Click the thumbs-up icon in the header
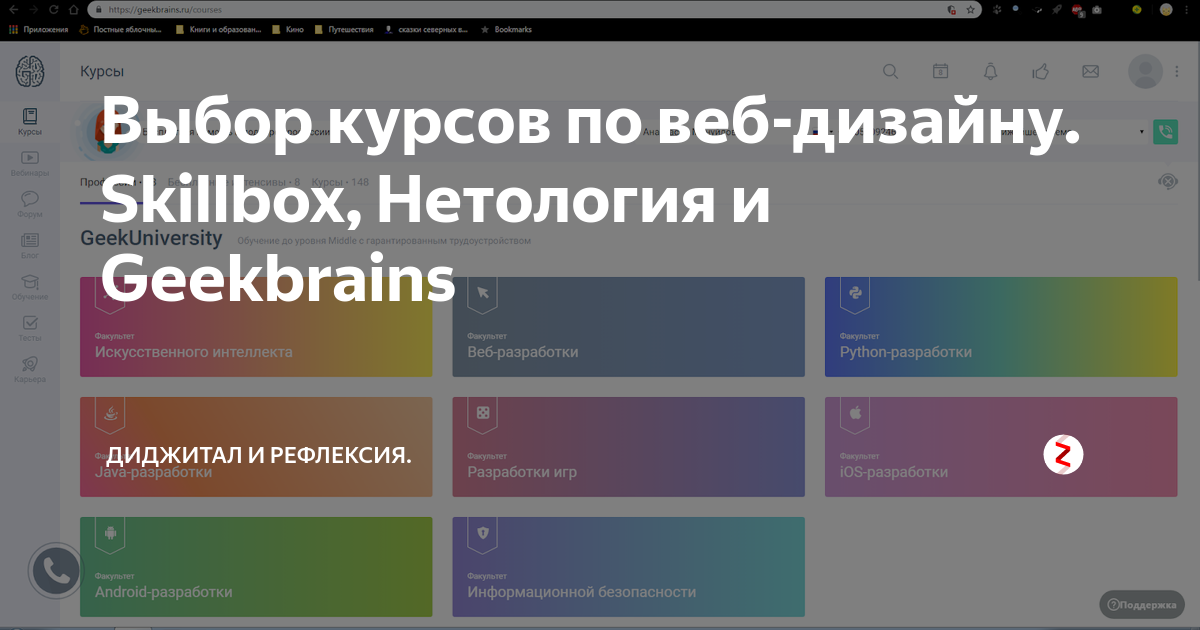1200x630 pixels. (x=1040, y=71)
